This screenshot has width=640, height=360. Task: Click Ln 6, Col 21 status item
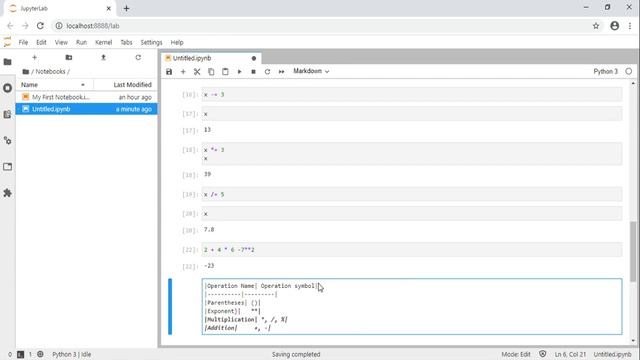coord(570,354)
